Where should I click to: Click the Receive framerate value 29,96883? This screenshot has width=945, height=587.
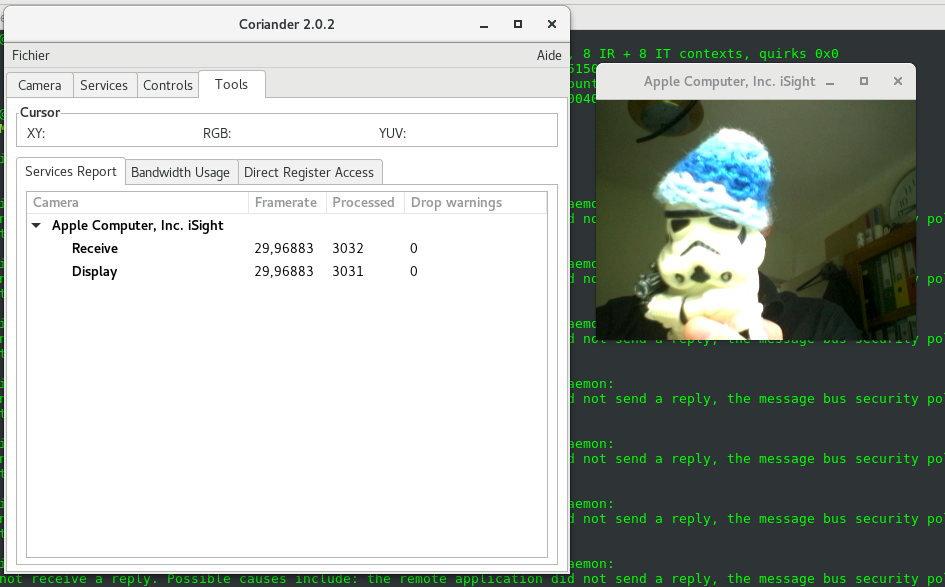click(x=284, y=248)
